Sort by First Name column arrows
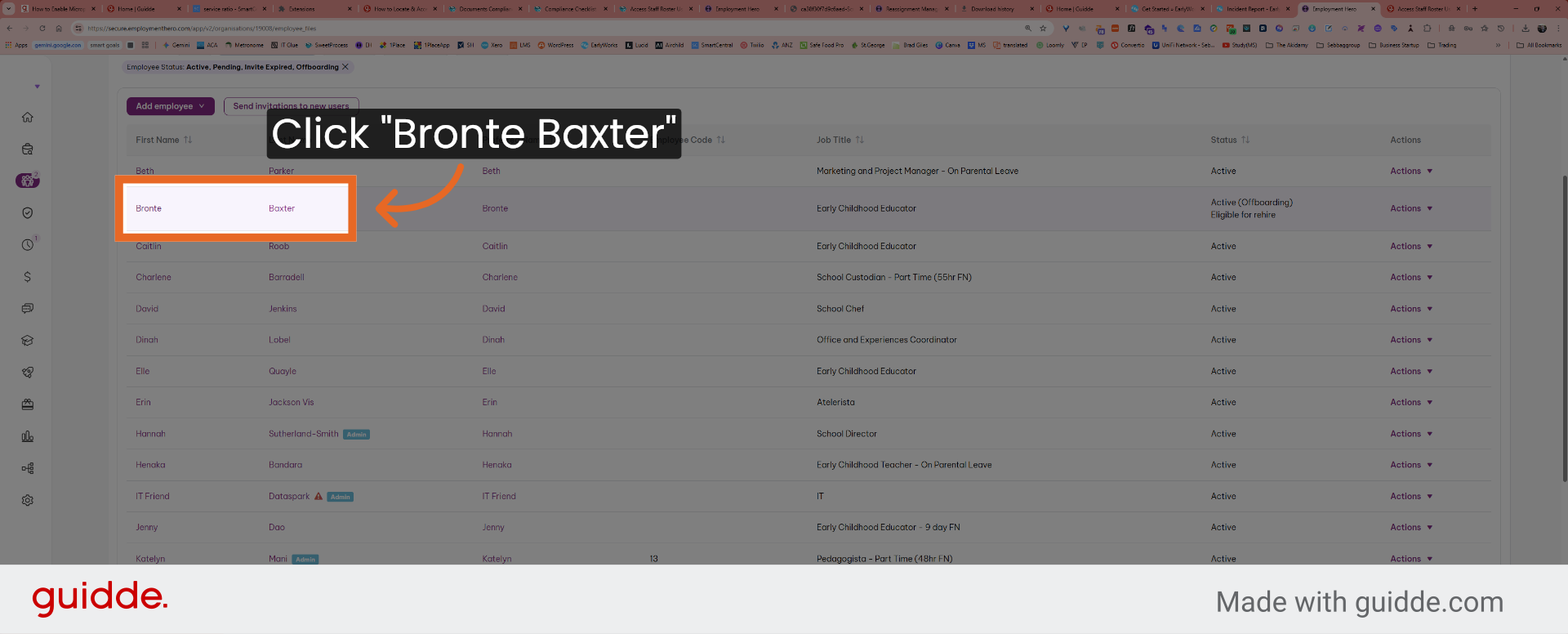The width and height of the screenshot is (1568, 634). point(188,140)
